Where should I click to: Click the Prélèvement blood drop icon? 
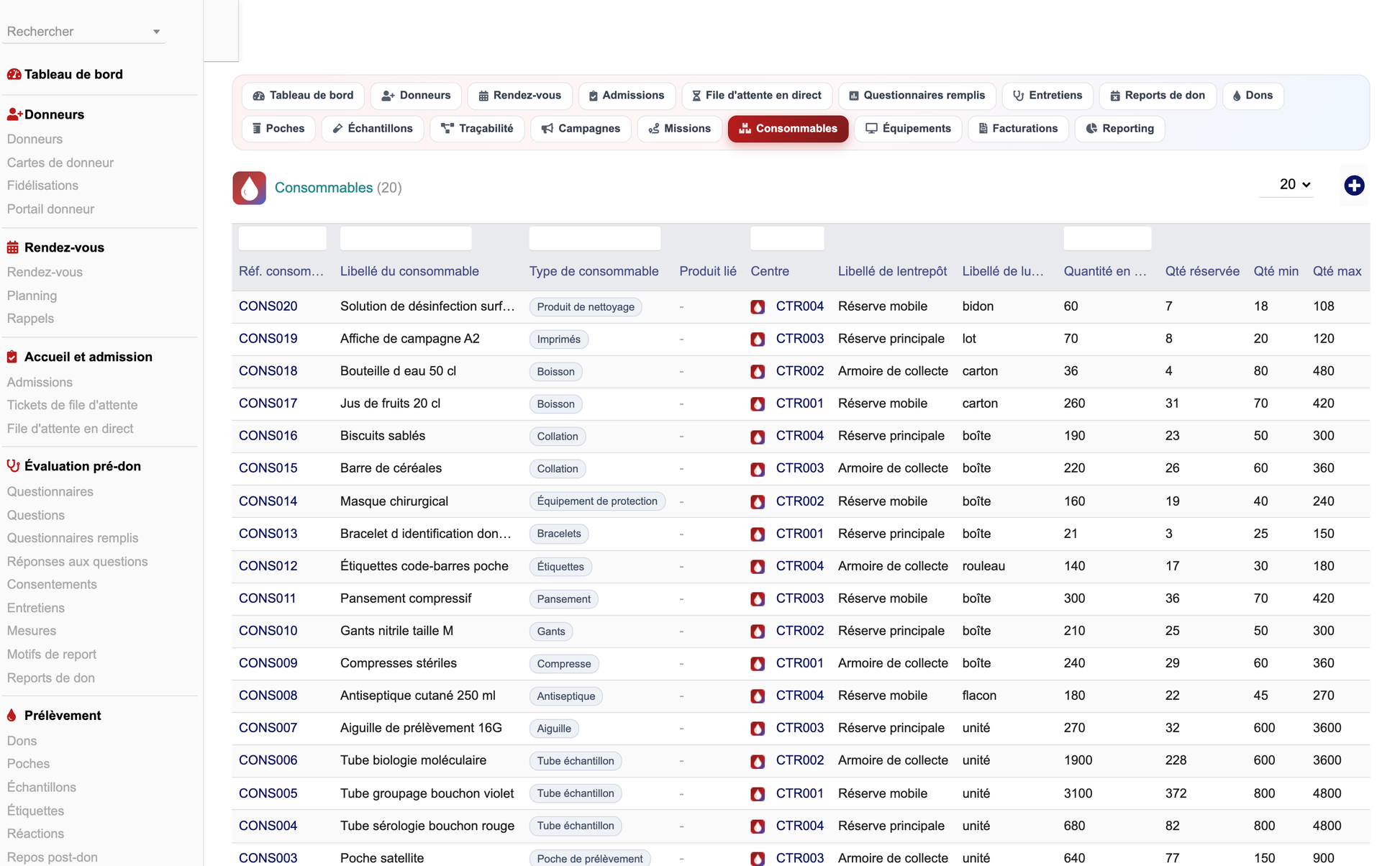pos(12,716)
